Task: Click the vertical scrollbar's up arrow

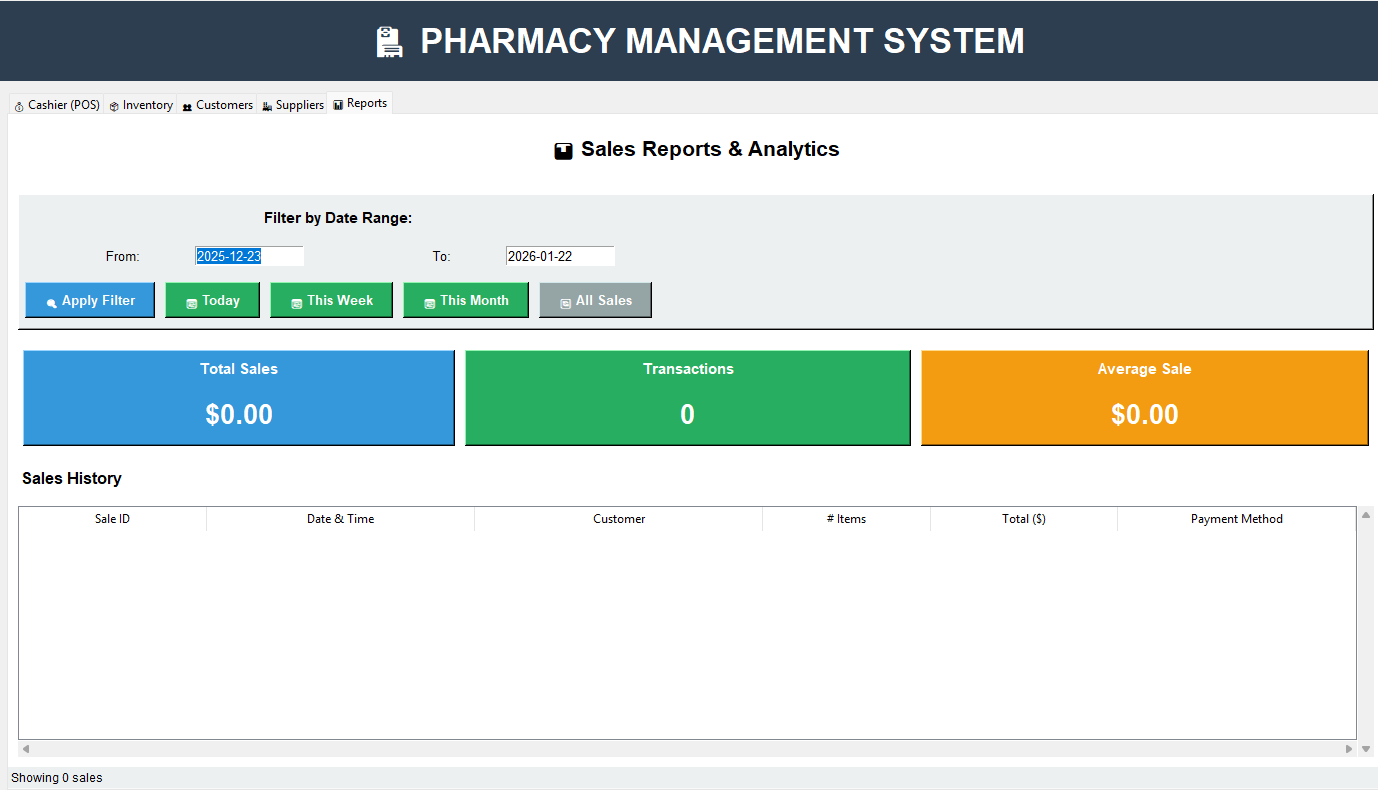Action: [x=1366, y=513]
